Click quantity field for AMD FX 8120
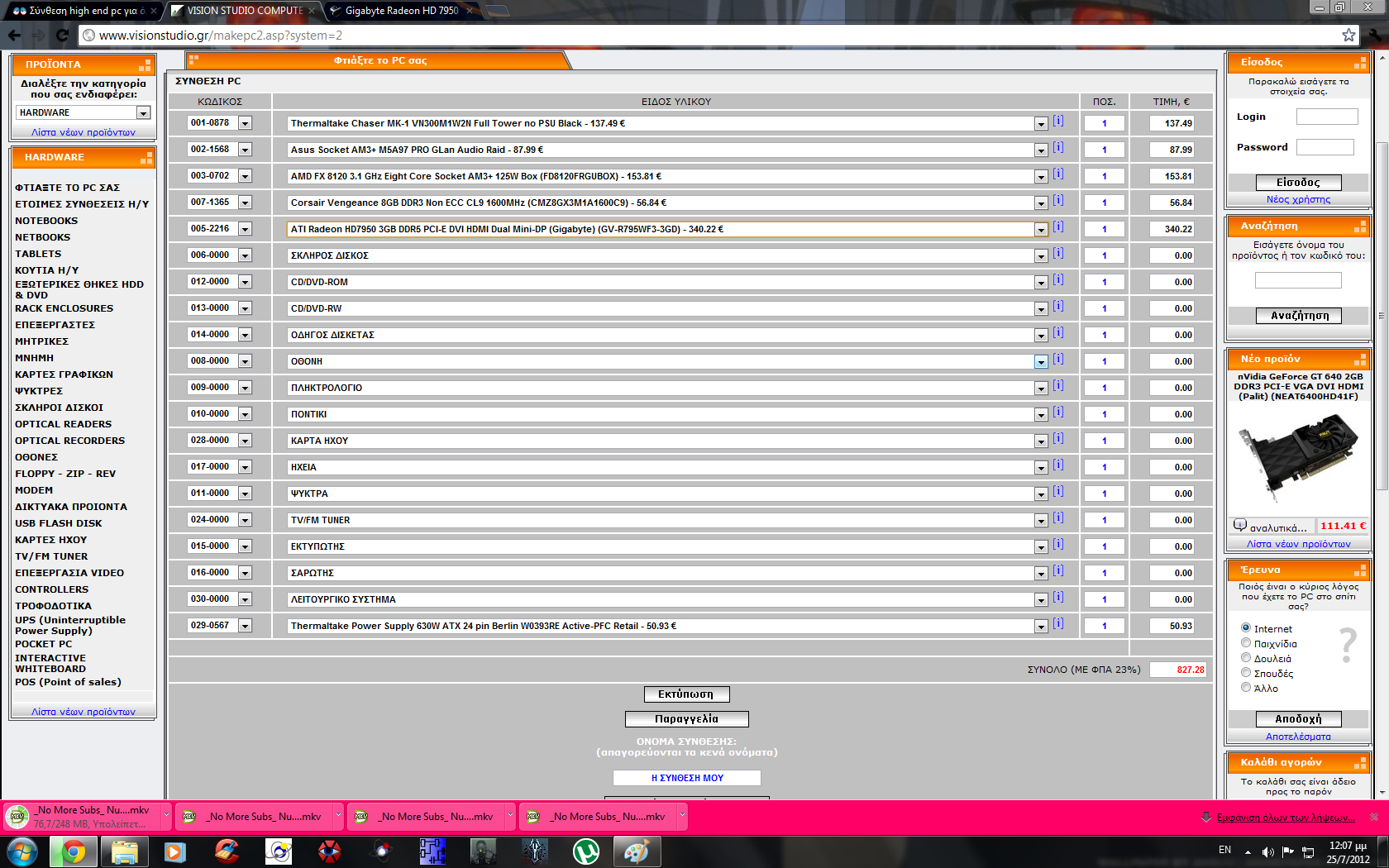 1104,176
